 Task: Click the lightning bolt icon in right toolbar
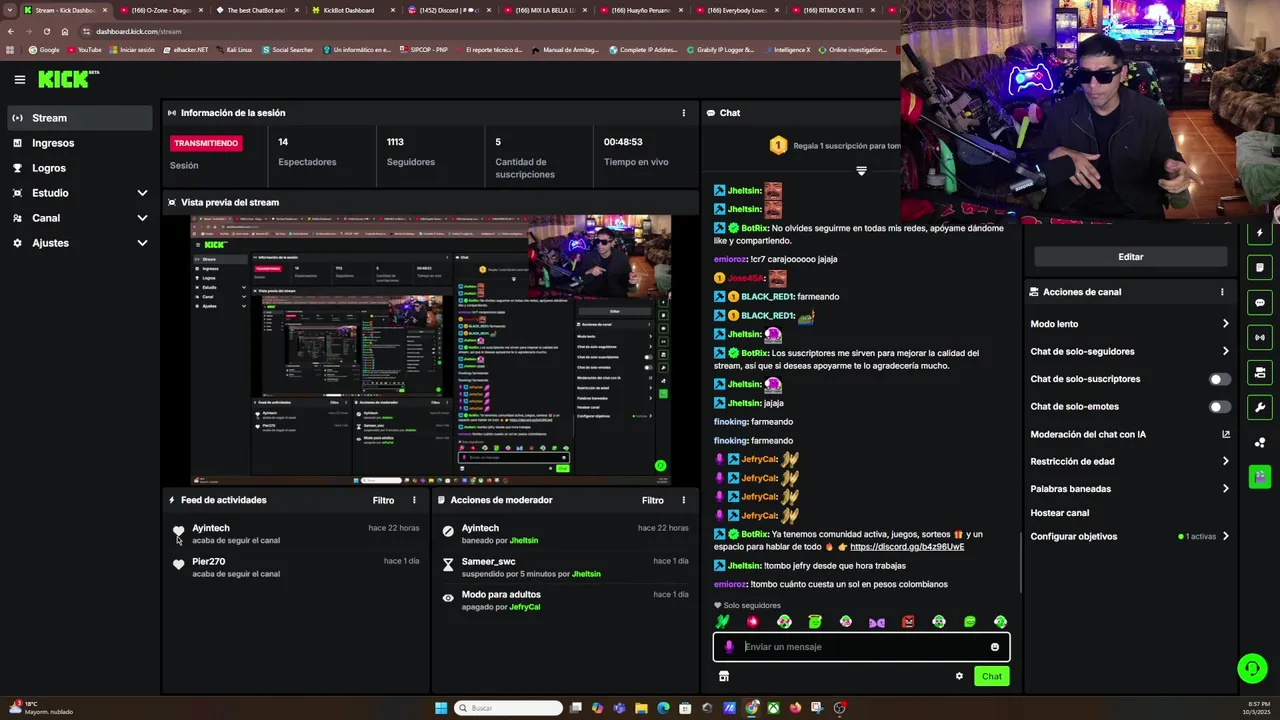[1260, 233]
